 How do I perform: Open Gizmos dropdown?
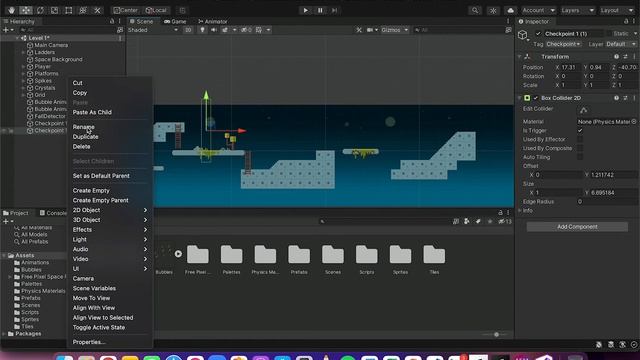coord(394,30)
